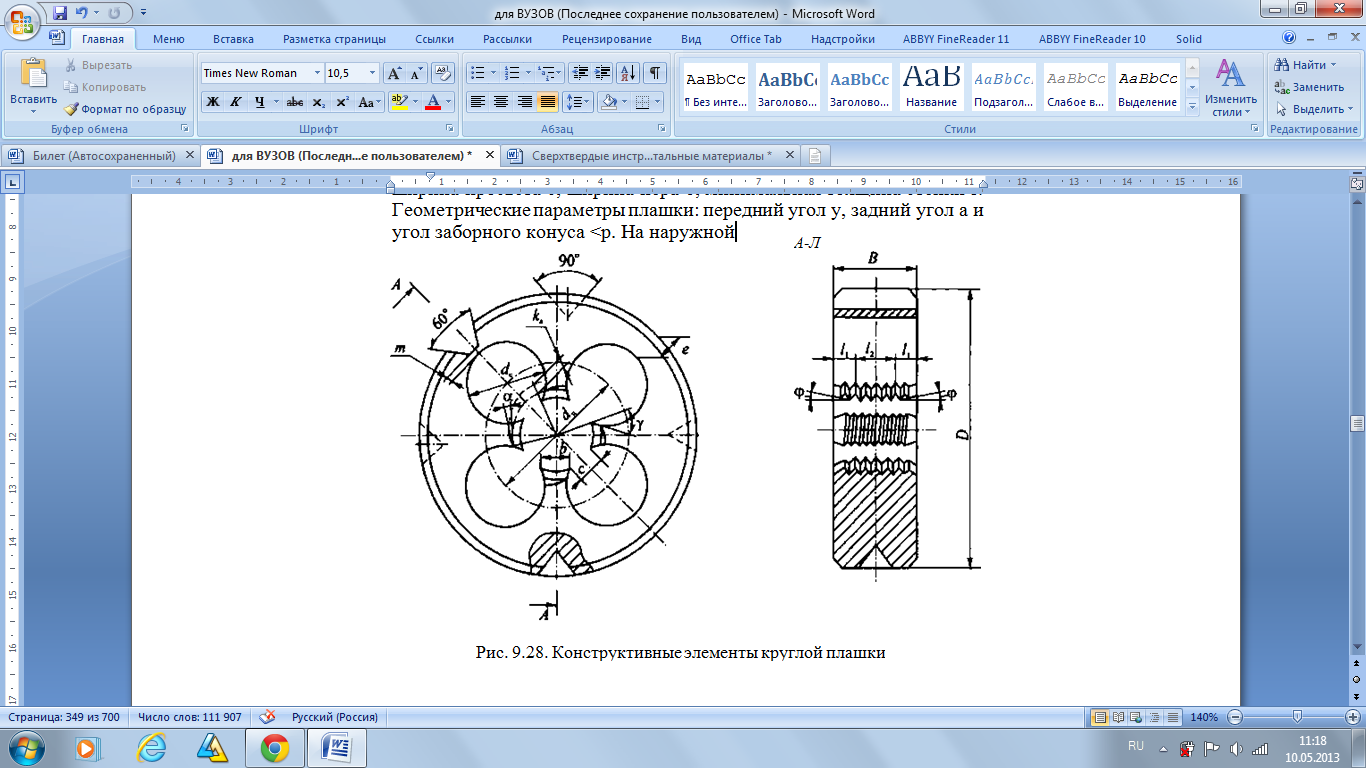The image size is (1366, 768).
Task: Click the zoom slider handle
Action: tap(1297, 717)
